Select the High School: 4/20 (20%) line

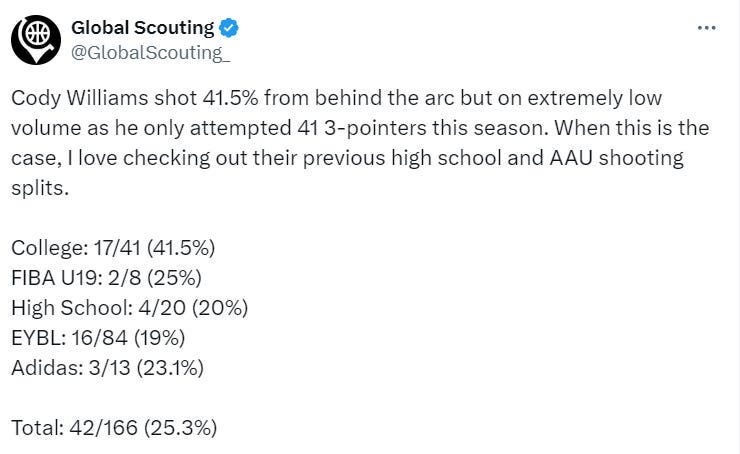click(x=130, y=308)
